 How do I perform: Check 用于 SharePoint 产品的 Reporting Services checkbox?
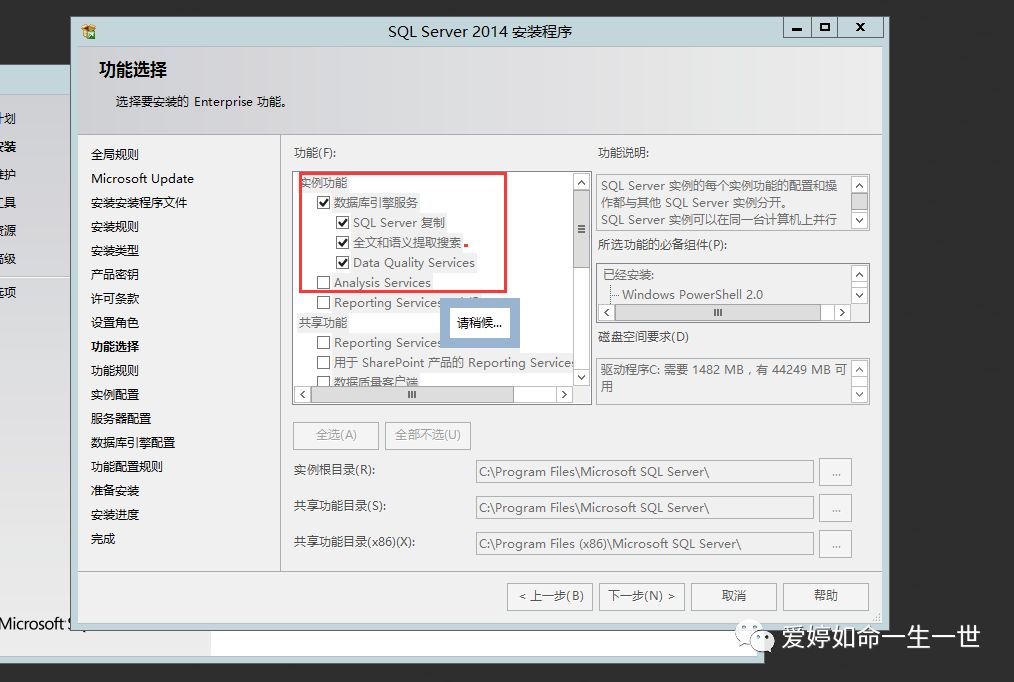pos(323,362)
